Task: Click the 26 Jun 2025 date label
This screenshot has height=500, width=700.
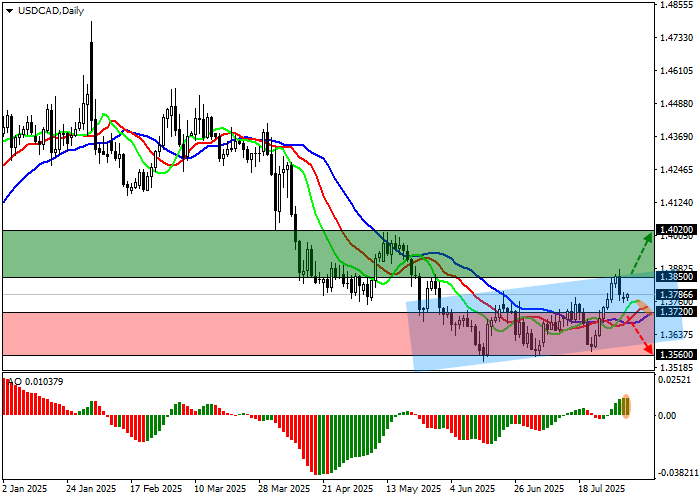Action: [539, 489]
